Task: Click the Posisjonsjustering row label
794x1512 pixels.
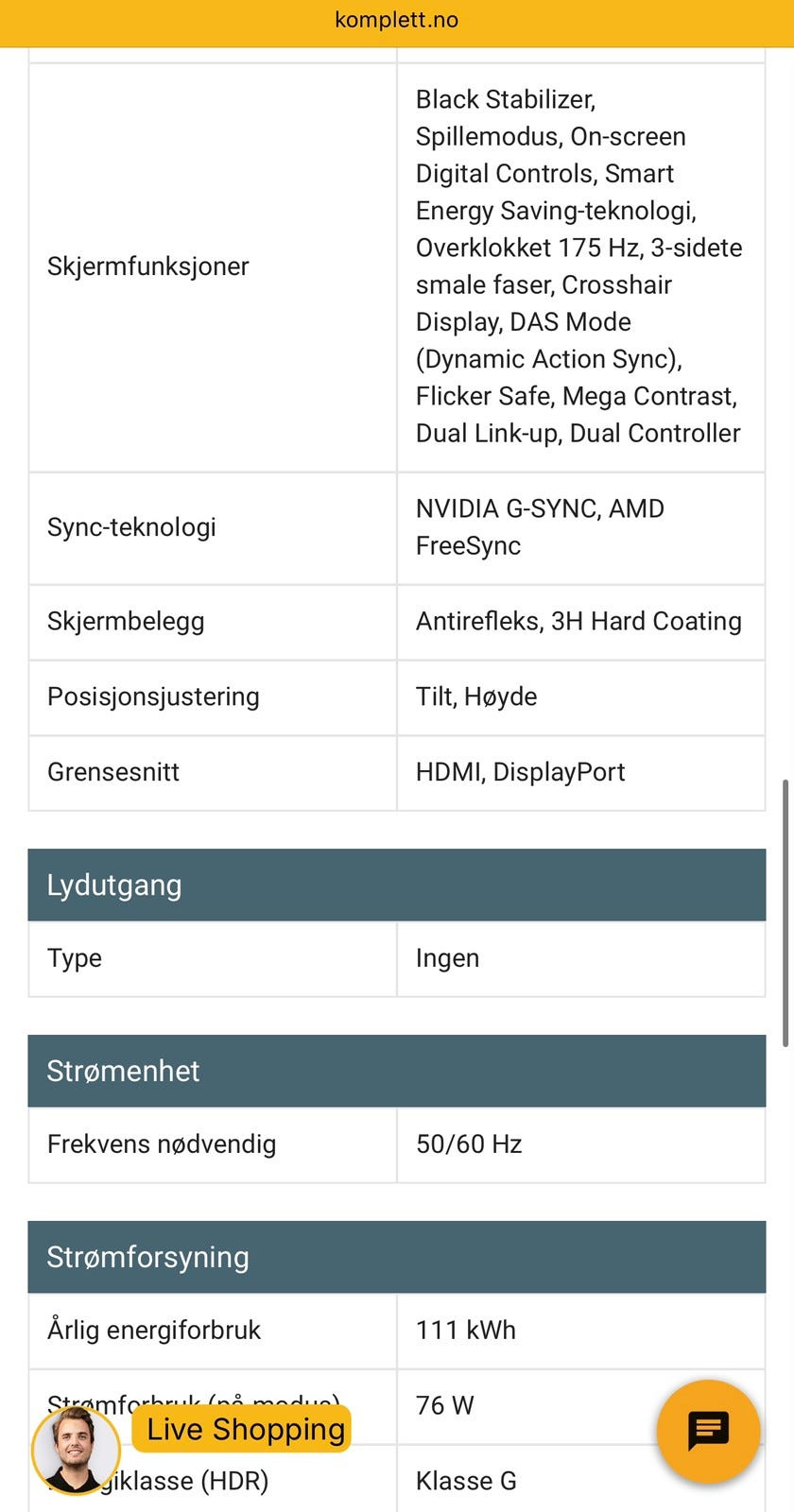Action: [153, 696]
